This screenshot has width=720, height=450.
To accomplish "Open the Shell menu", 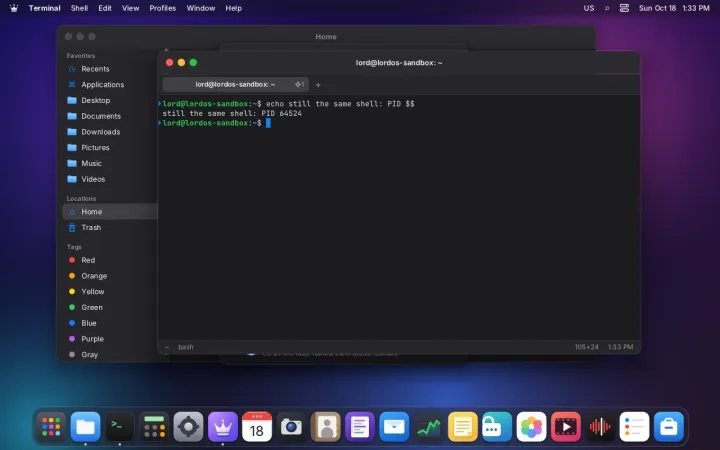I will [79, 8].
